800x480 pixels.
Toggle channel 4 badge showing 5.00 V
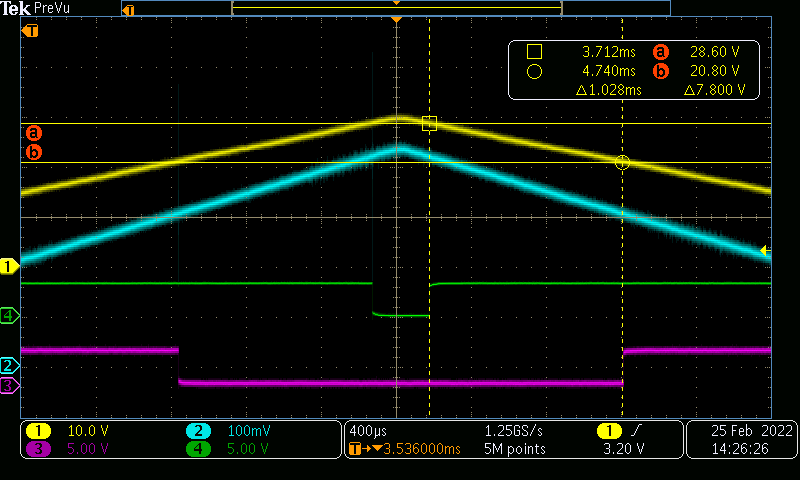pos(200,448)
